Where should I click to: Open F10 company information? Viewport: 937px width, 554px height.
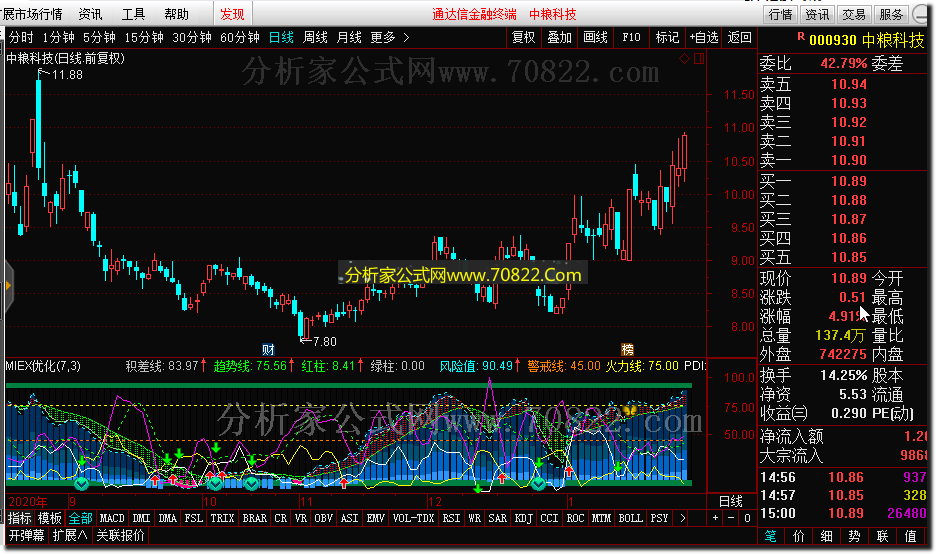coord(631,38)
